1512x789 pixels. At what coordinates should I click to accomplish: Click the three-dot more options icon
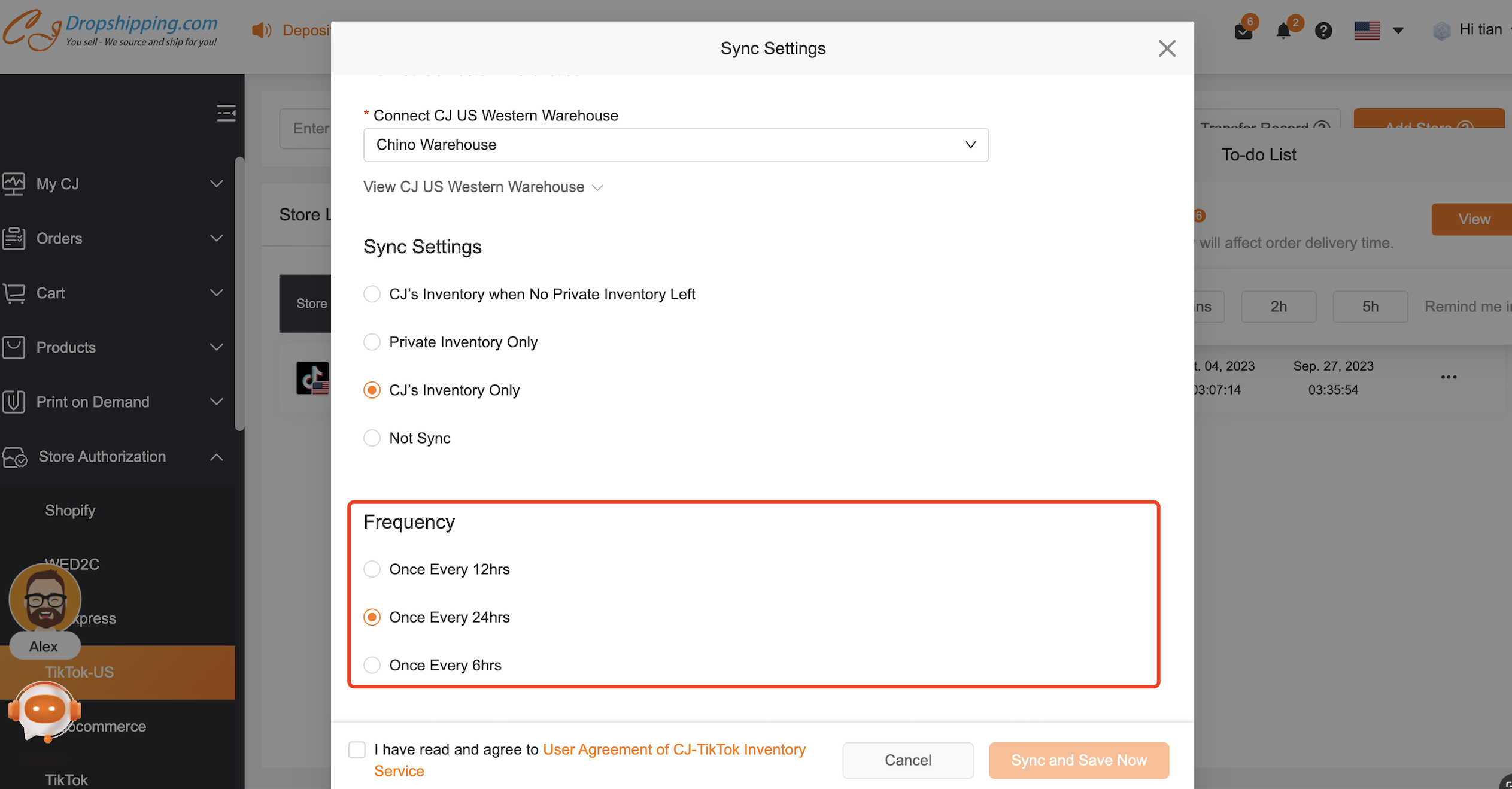[1449, 377]
